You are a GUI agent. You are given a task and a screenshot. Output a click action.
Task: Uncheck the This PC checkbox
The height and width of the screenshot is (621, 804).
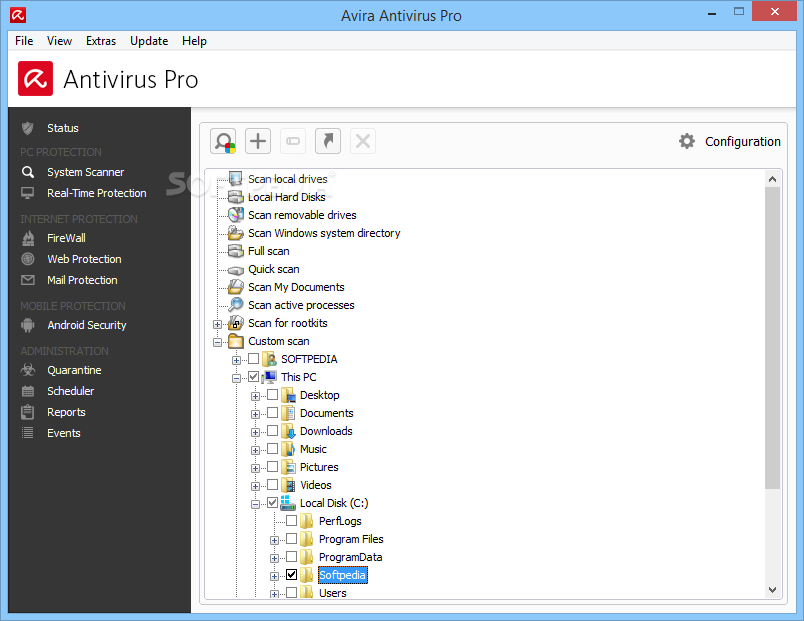[254, 376]
